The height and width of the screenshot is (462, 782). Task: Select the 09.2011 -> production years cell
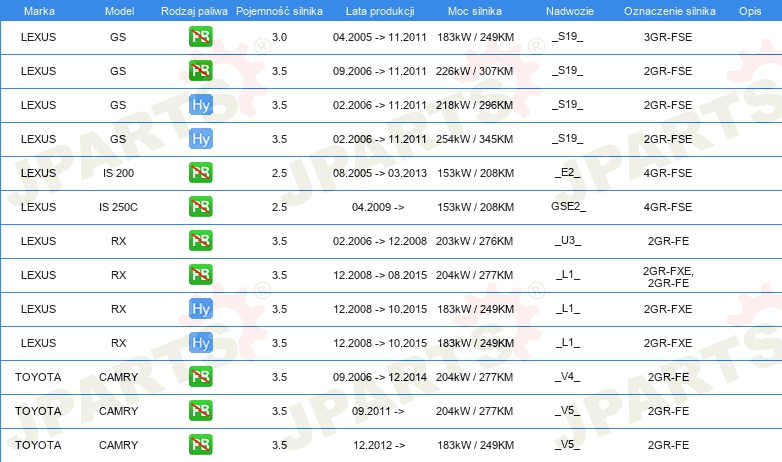coord(378,411)
